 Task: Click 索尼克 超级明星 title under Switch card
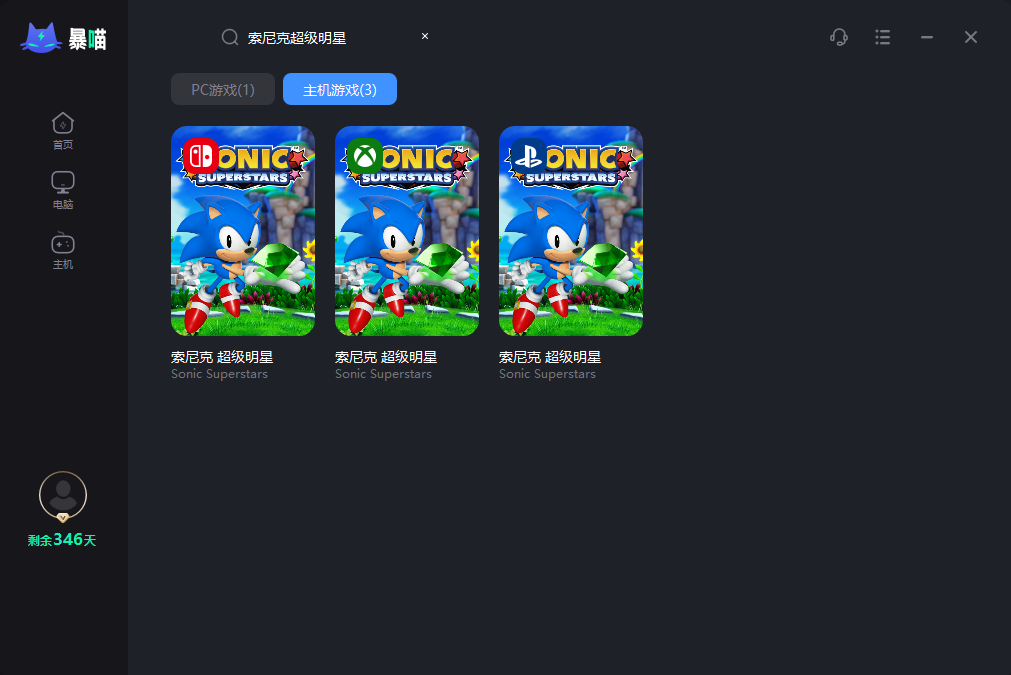[222, 357]
